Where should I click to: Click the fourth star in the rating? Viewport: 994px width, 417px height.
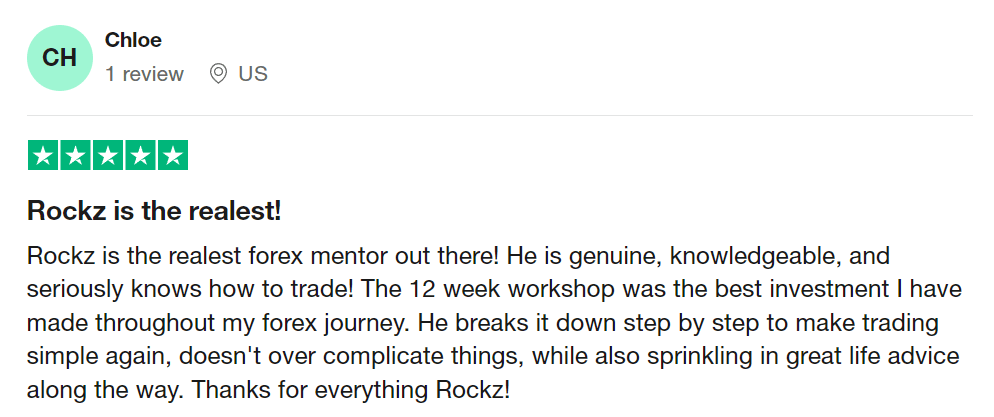[141, 156]
